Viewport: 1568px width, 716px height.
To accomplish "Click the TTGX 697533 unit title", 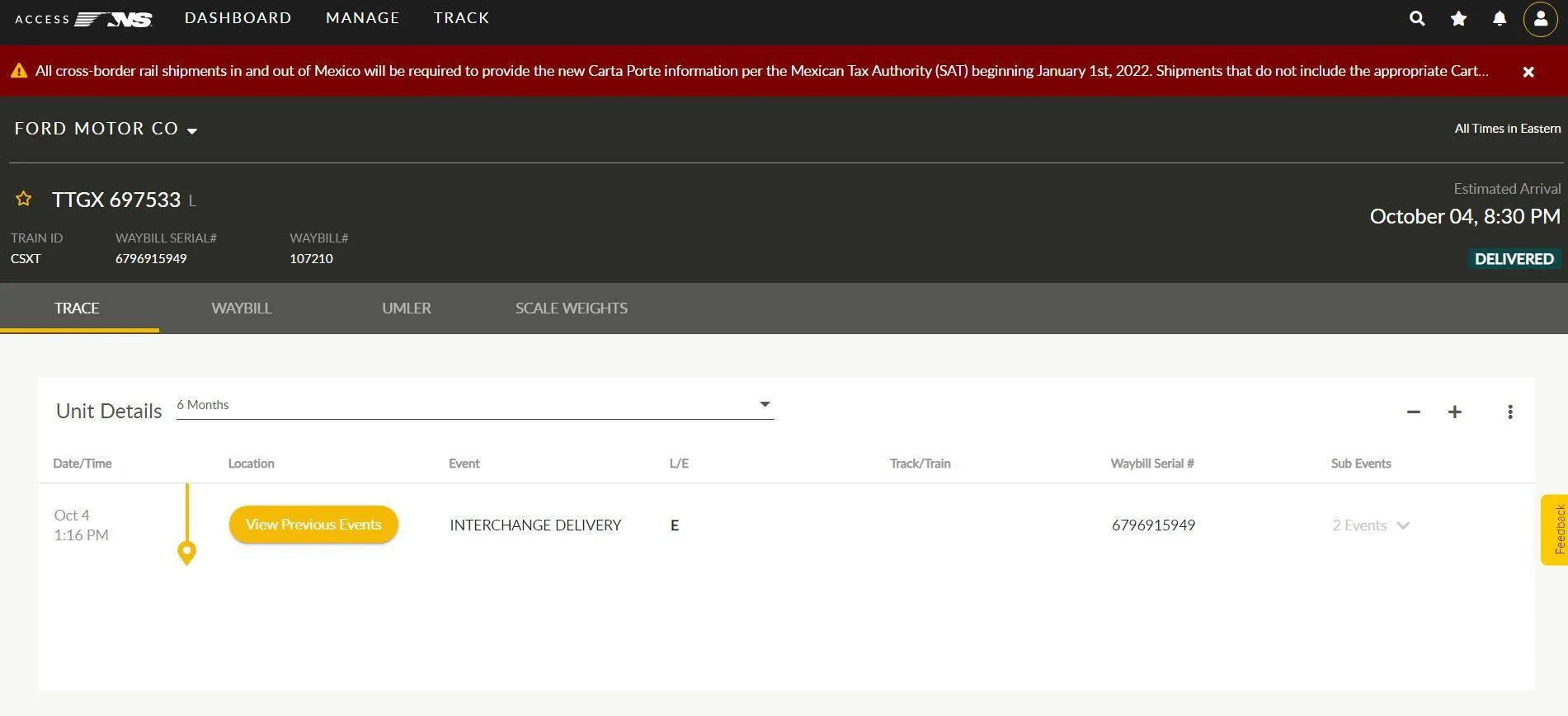I will [116, 200].
